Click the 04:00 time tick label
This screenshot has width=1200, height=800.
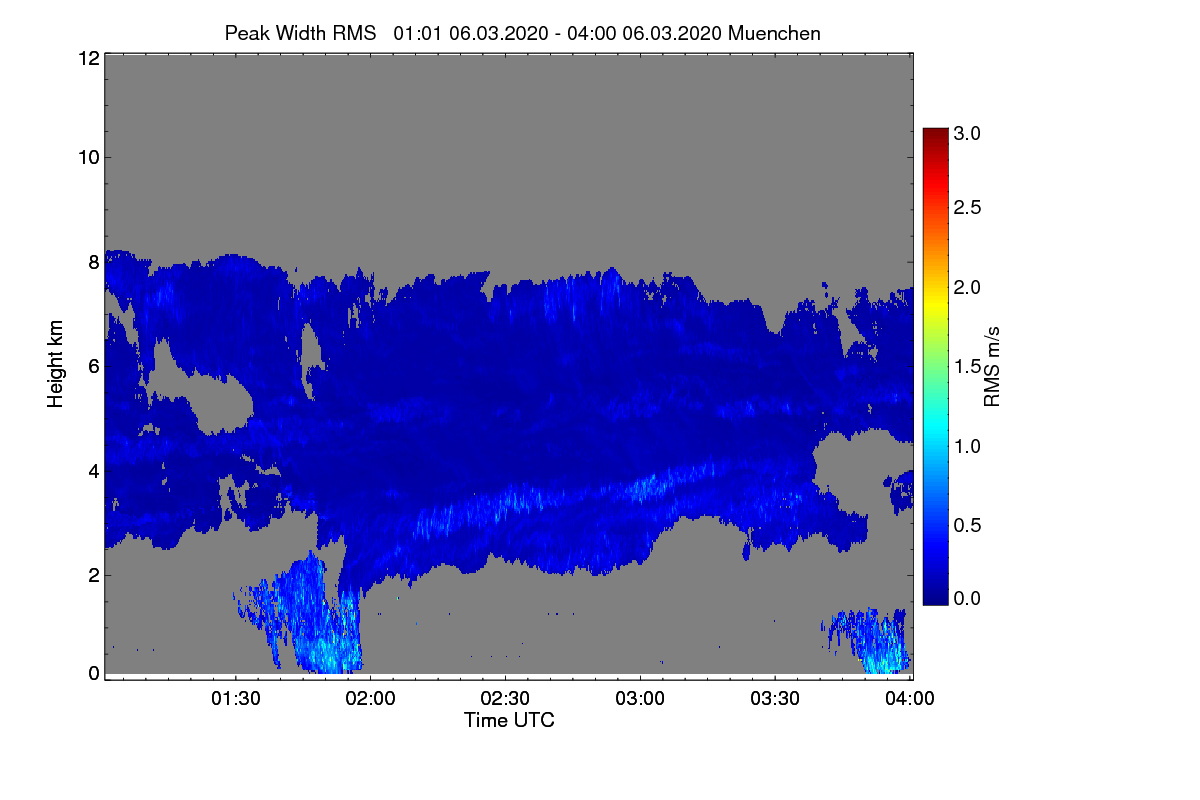click(x=910, y=699)
